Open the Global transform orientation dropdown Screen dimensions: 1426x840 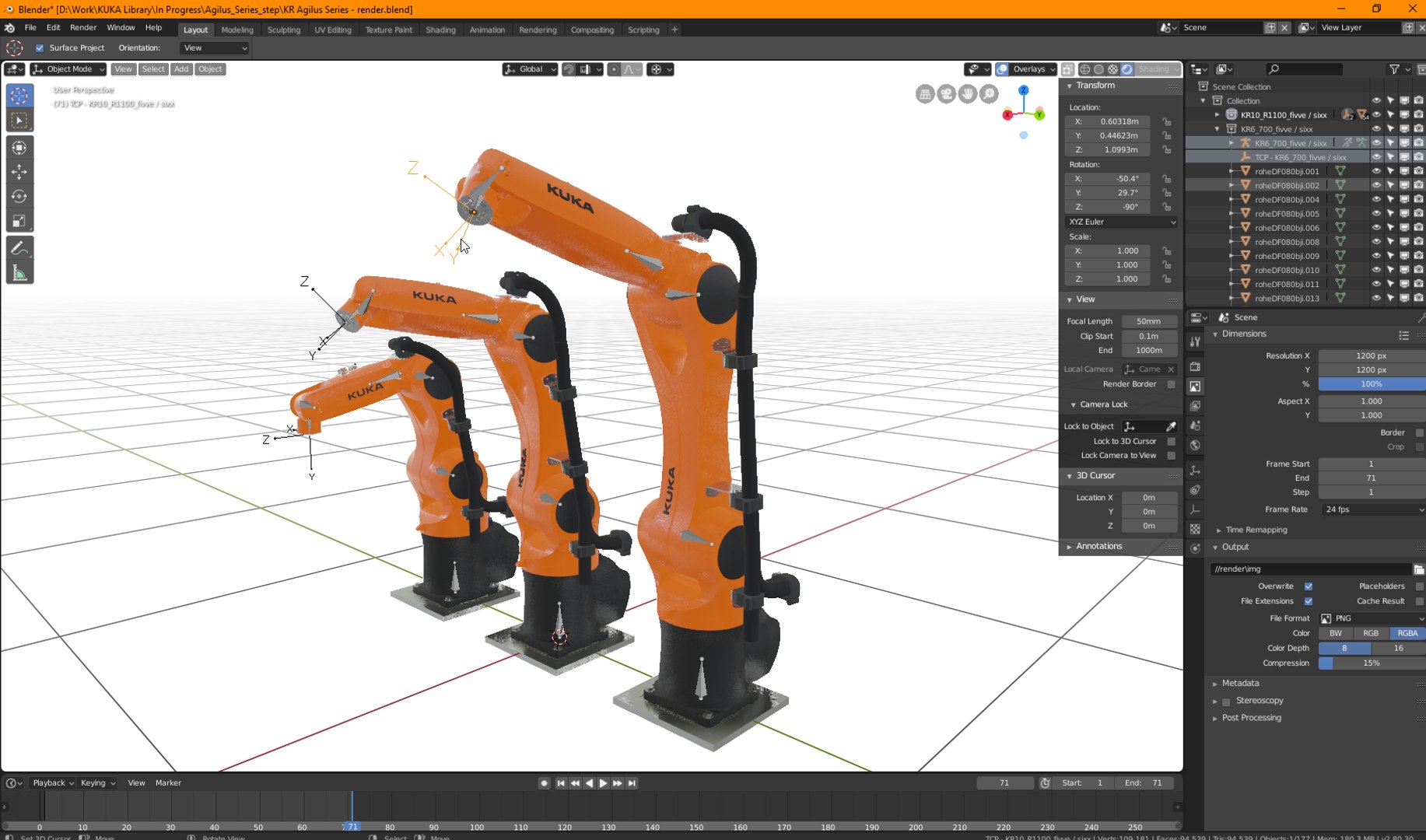(530, 69)
